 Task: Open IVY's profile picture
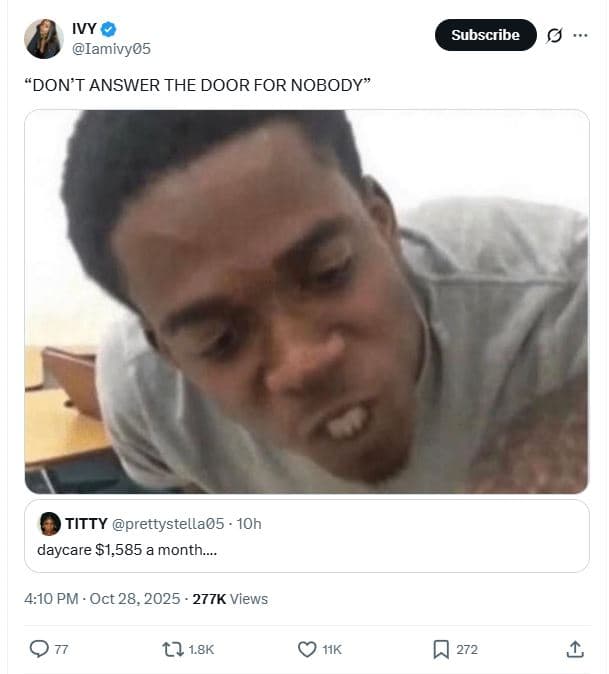[x=44, y=39]
